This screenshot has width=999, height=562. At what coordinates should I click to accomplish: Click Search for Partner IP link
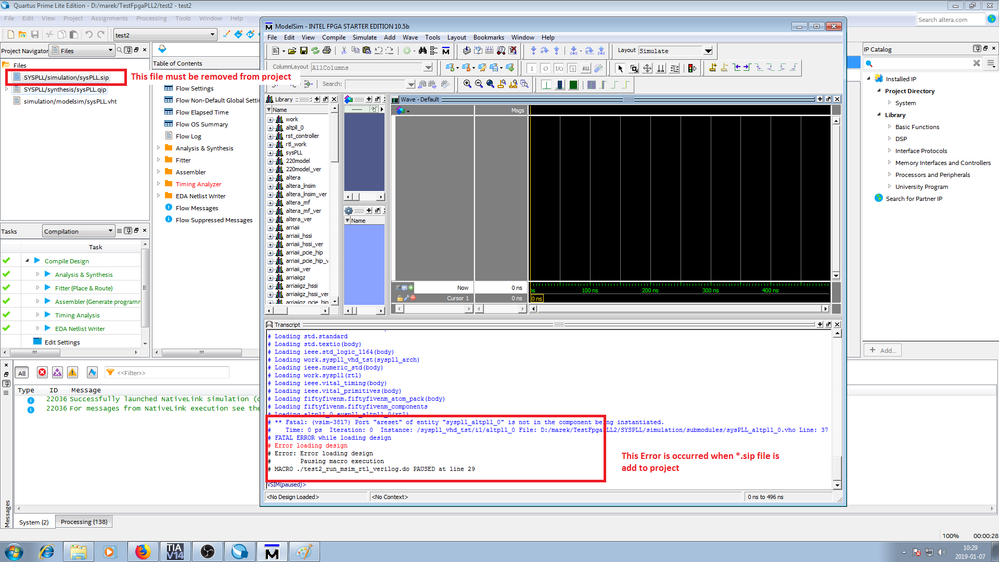(x=913, y=199)
